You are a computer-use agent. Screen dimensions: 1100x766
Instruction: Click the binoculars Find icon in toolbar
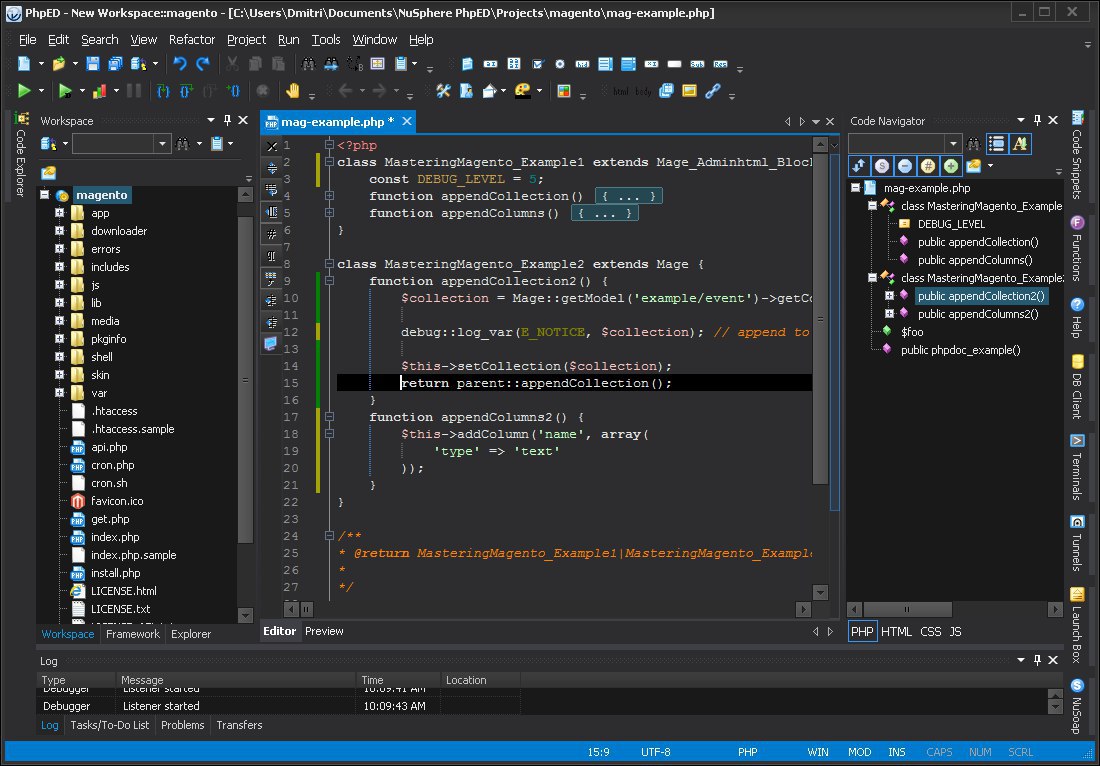pyautogui.click(x=308, y=64)
